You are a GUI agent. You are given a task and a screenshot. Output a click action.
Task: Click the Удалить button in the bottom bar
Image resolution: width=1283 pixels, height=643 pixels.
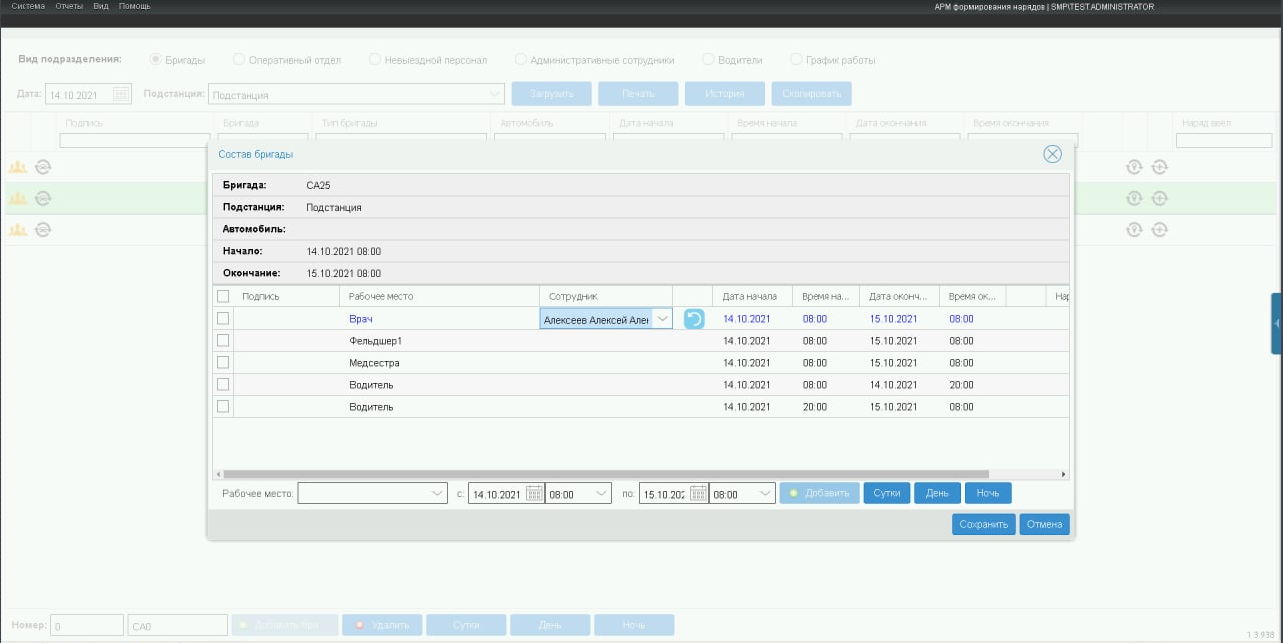pyautogui.click(x=382, y=625)
